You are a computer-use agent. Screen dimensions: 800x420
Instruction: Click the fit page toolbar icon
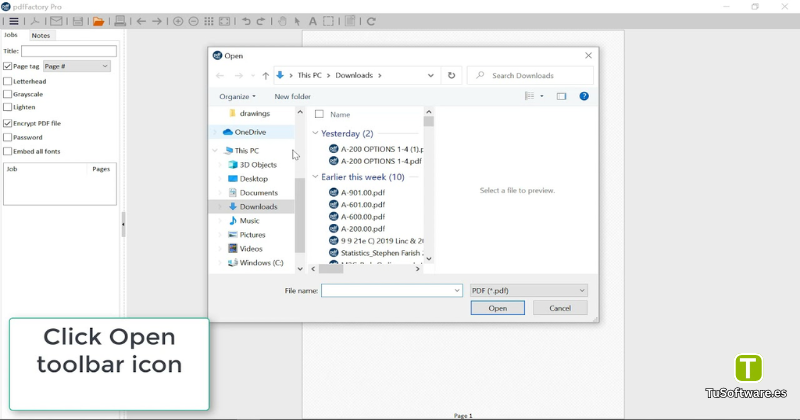click(x=224, y=21)
